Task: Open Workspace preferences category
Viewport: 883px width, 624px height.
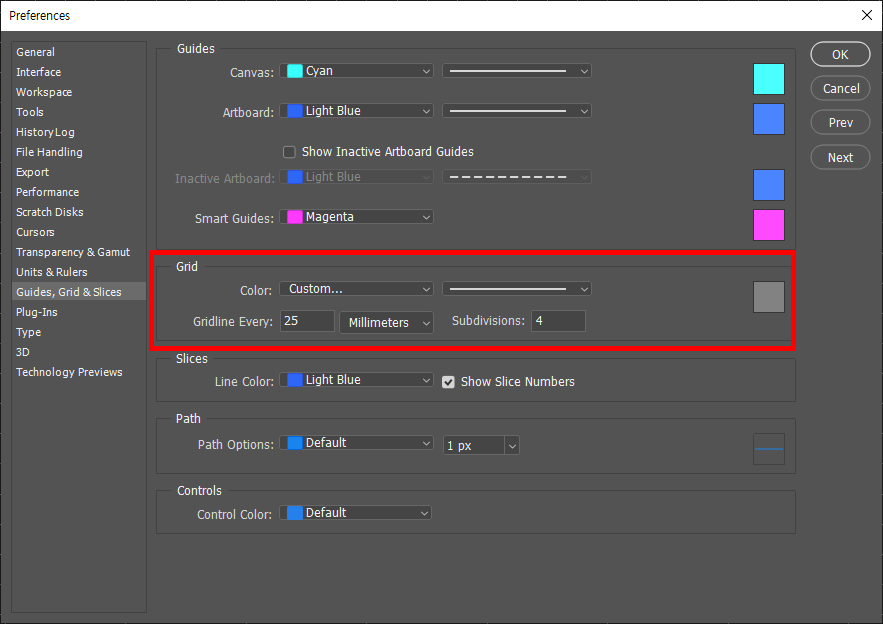Action: 44,92
